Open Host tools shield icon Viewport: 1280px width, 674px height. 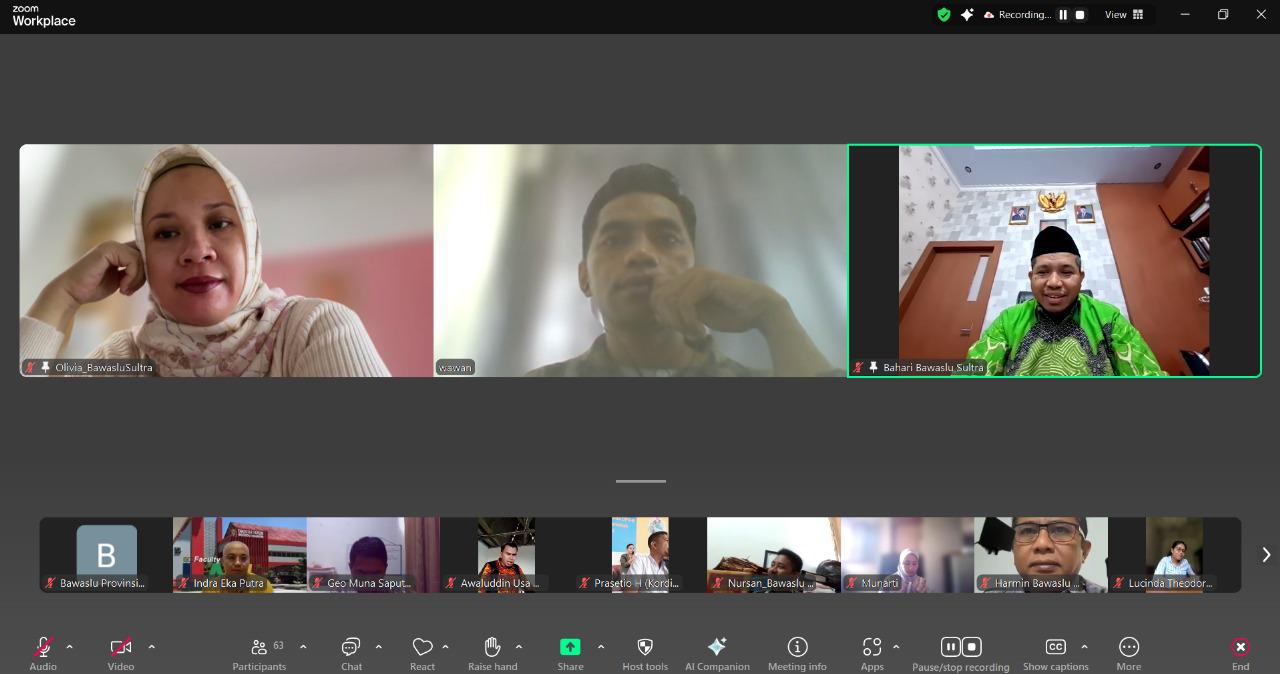(645, 648)
